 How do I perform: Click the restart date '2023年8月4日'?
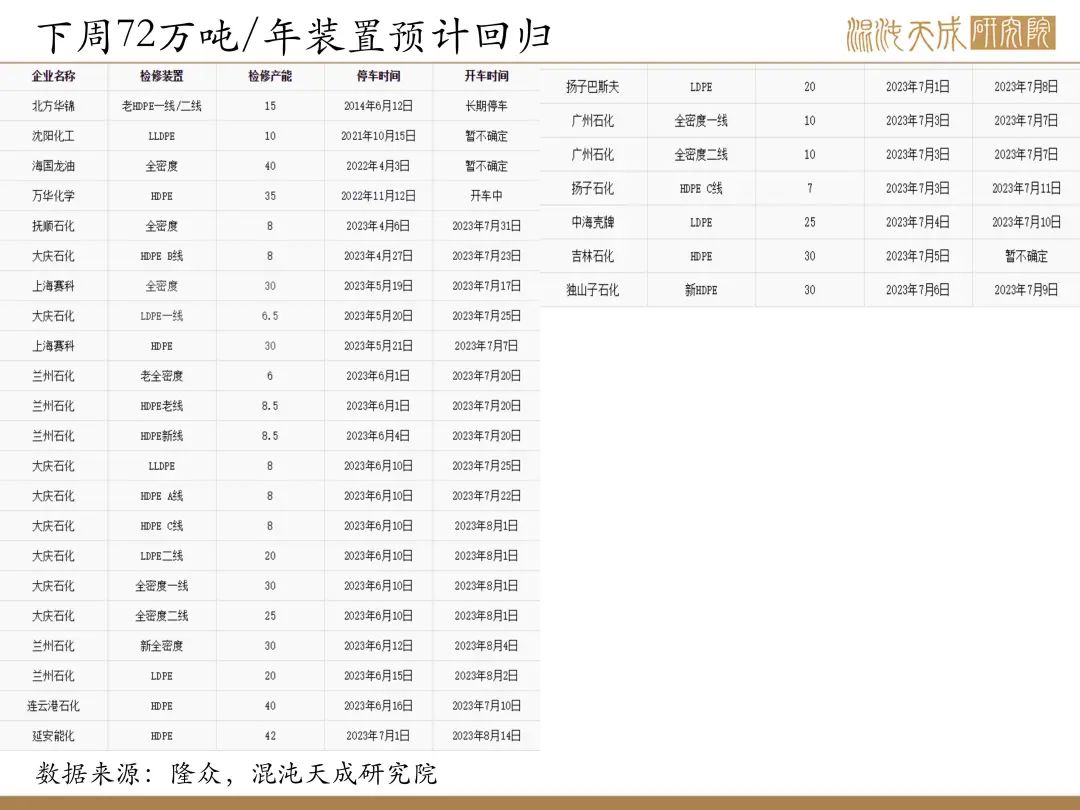486,646
